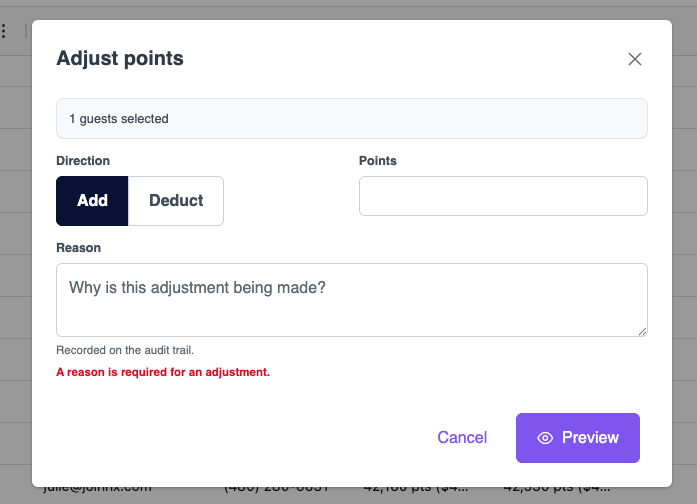Click the Direction field label
Image resolution: width=697 pixels, height=504 pixels.
click(x=83, y=161)
